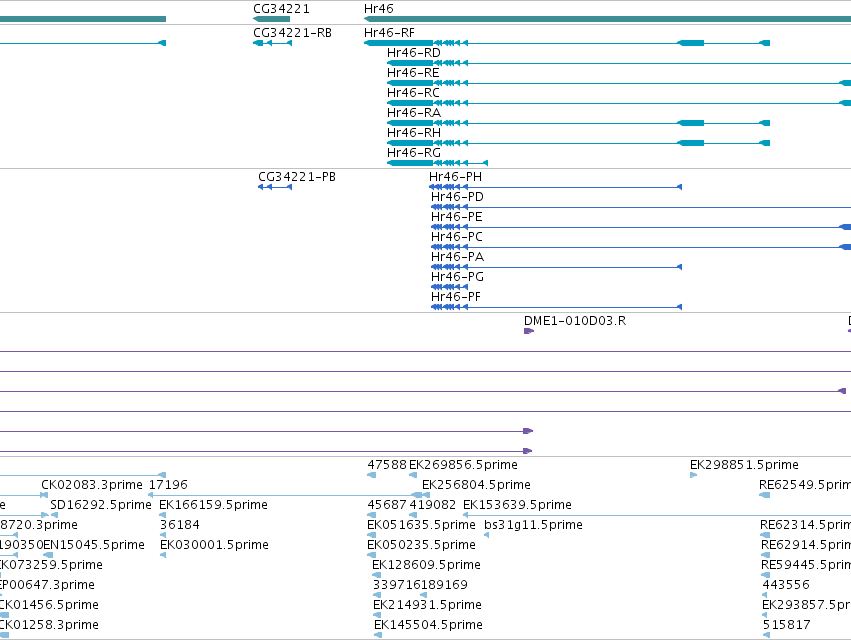Viewport: 851px width, 640px height.
Task: Select the Hr46-RD transcript label
Action: (414, 53)
